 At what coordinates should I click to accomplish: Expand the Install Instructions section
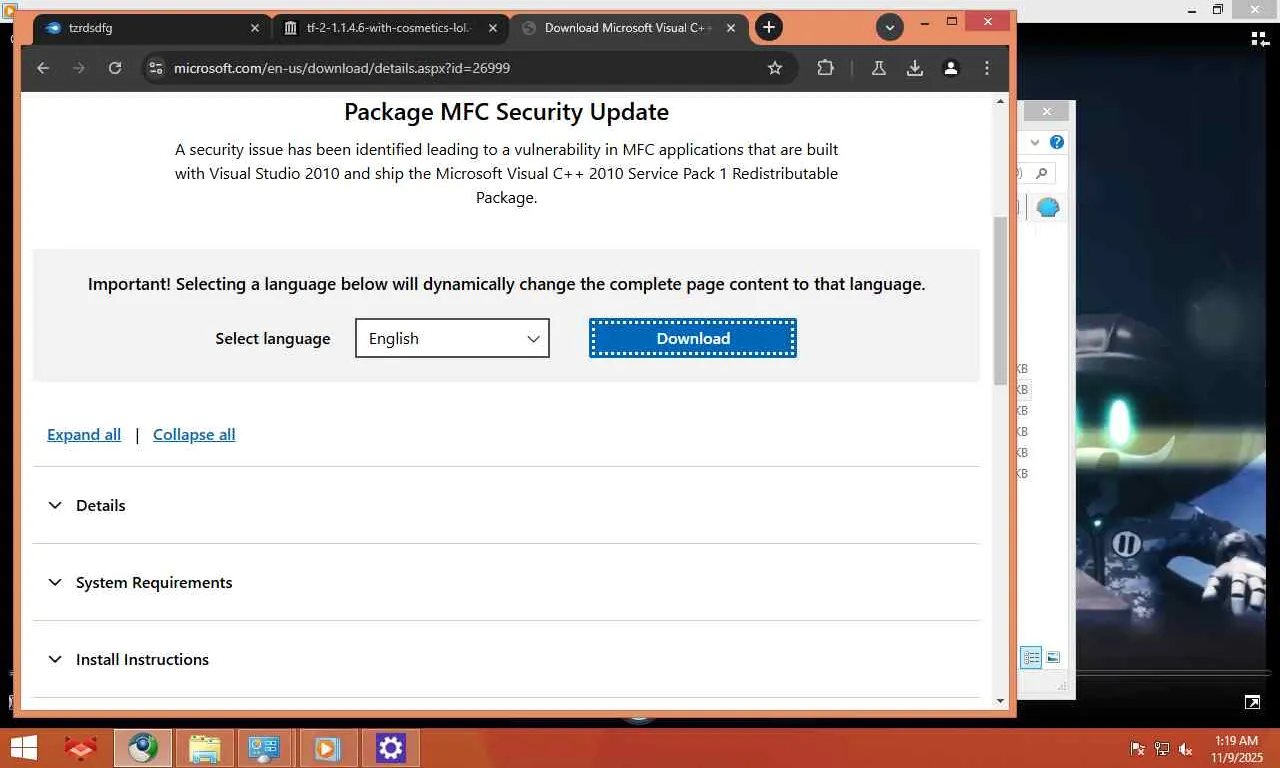click(x=506, y=660)
